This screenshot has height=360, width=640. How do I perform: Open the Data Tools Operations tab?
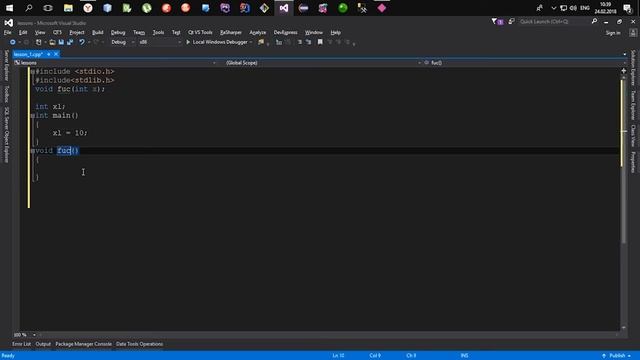[x=139, y=344]
